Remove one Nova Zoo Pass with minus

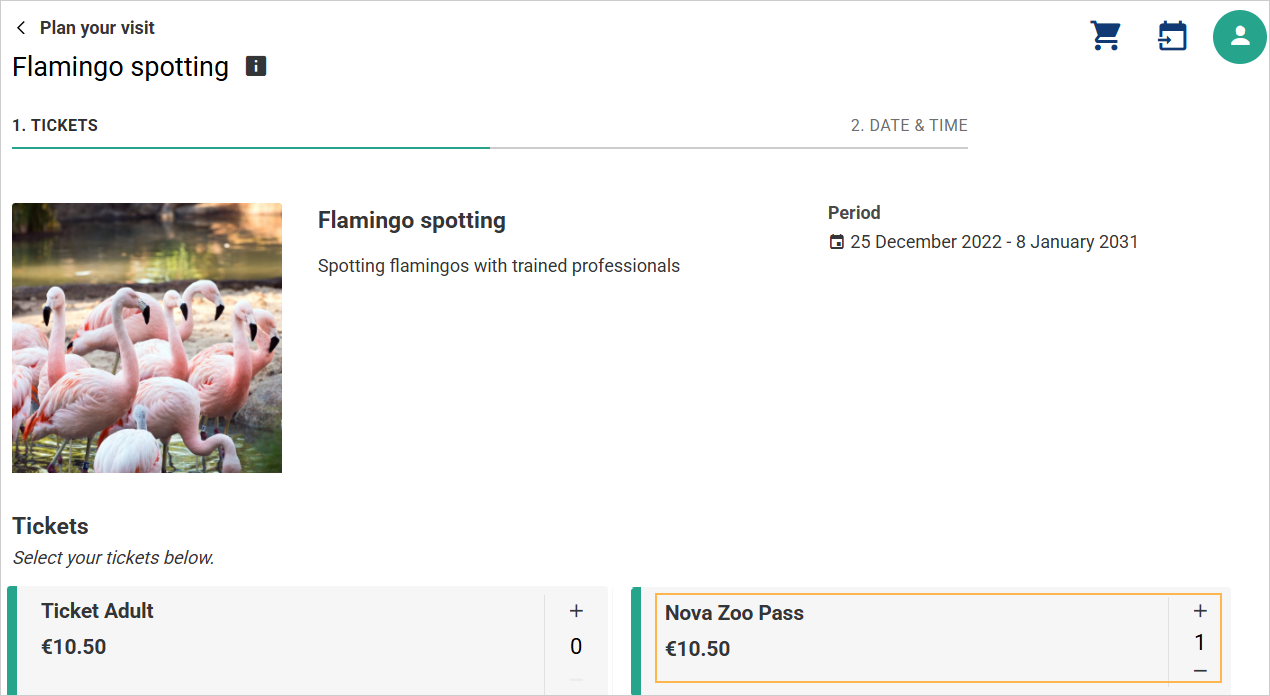[1200, 670]
